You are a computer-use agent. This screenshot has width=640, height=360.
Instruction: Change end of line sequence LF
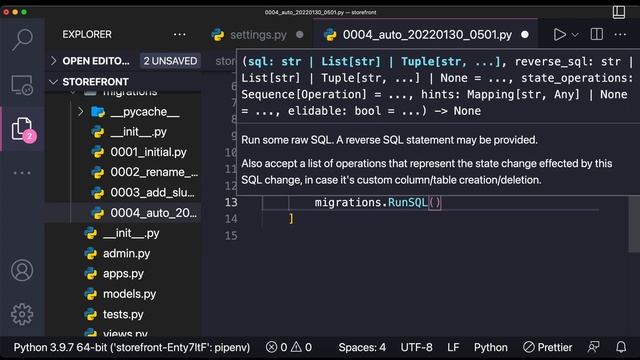click(x=453, y=347)
